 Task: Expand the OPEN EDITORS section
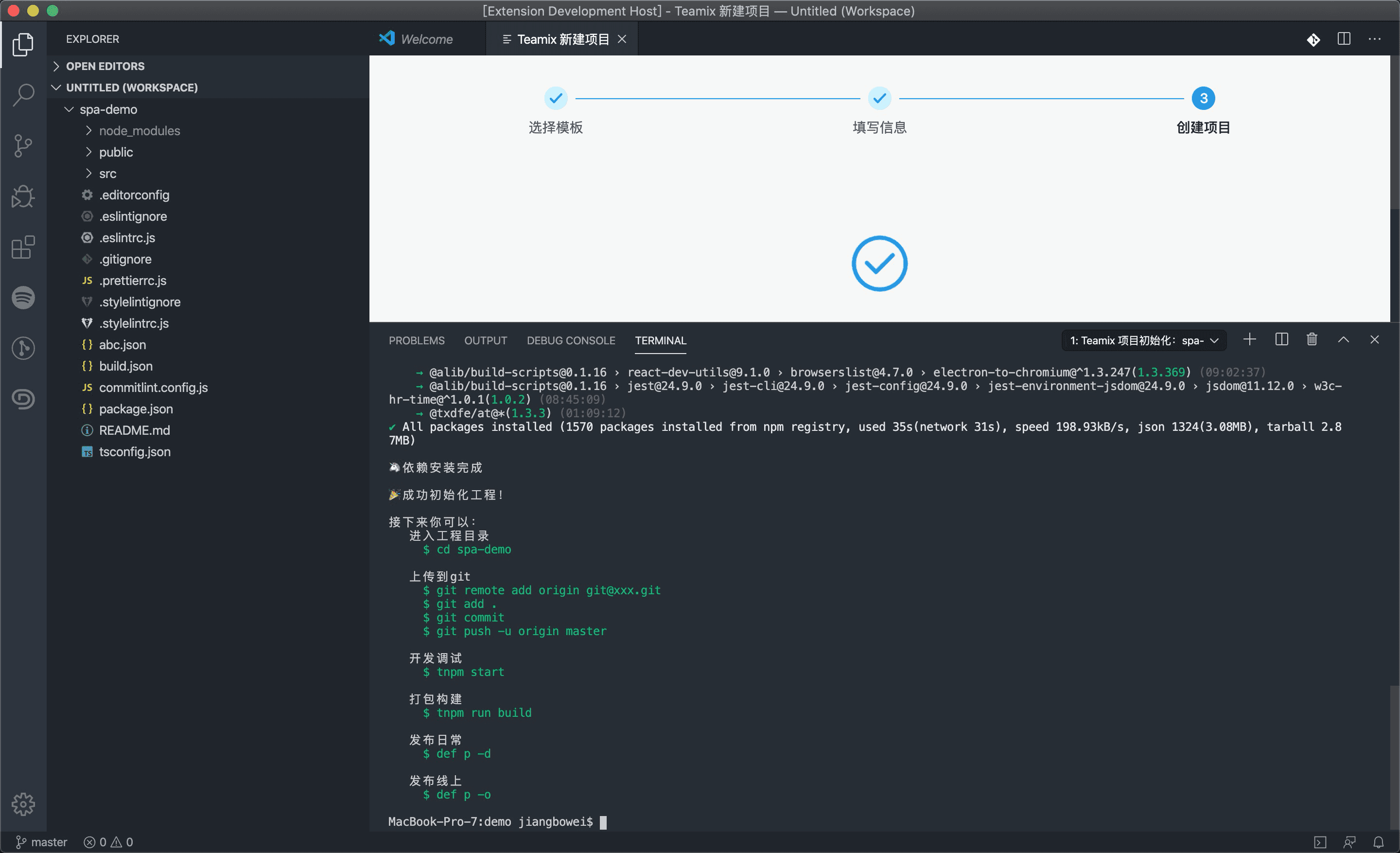(x=208, y=66)
